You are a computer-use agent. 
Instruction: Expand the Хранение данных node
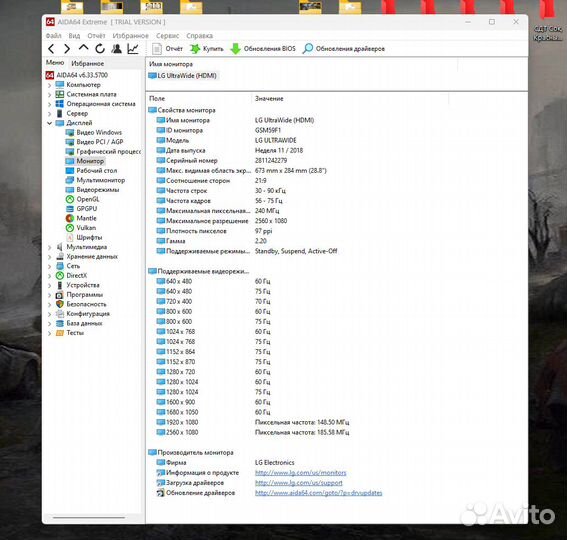click(x=50, y=257)
